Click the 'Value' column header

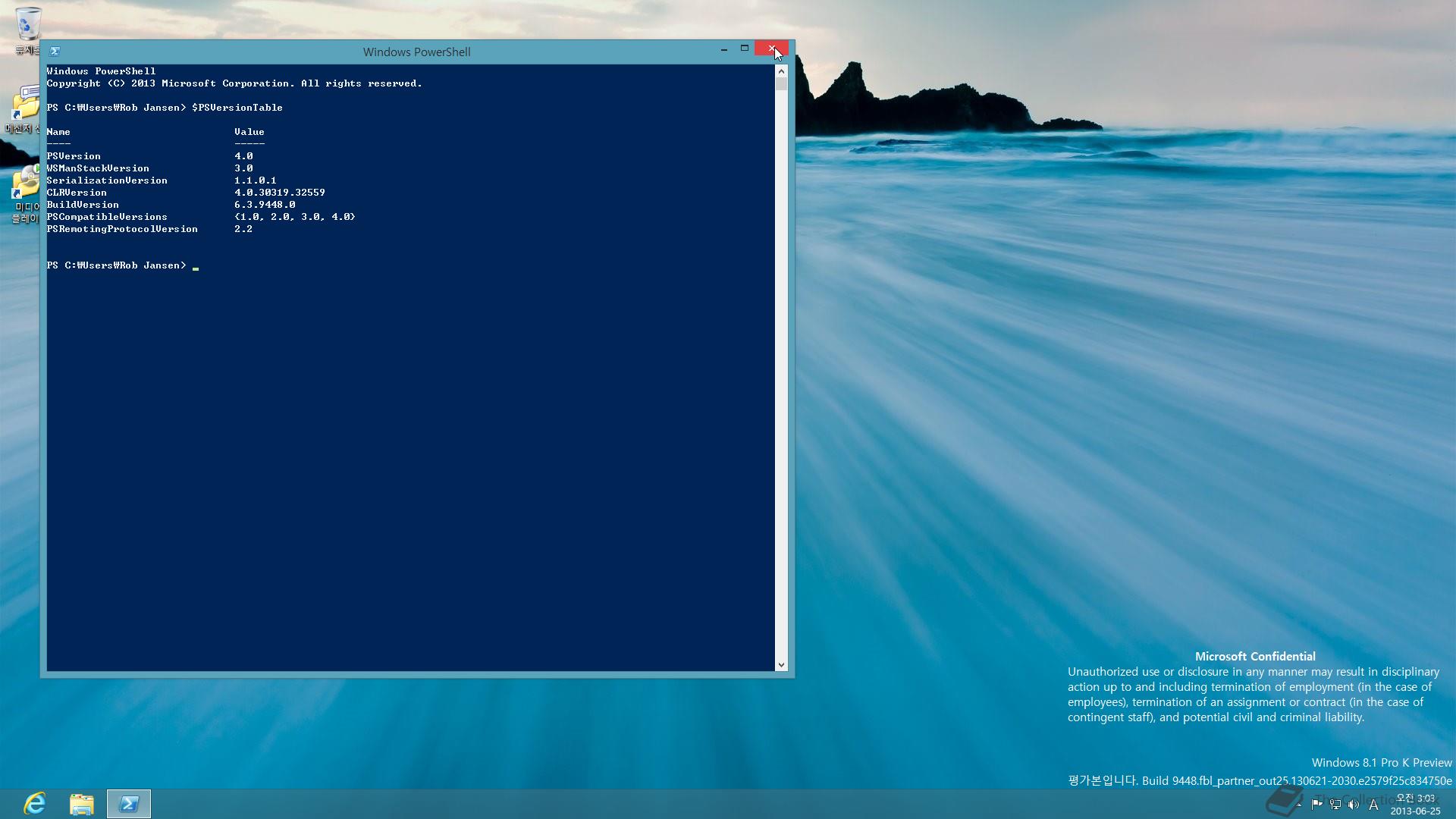point(249,132)
